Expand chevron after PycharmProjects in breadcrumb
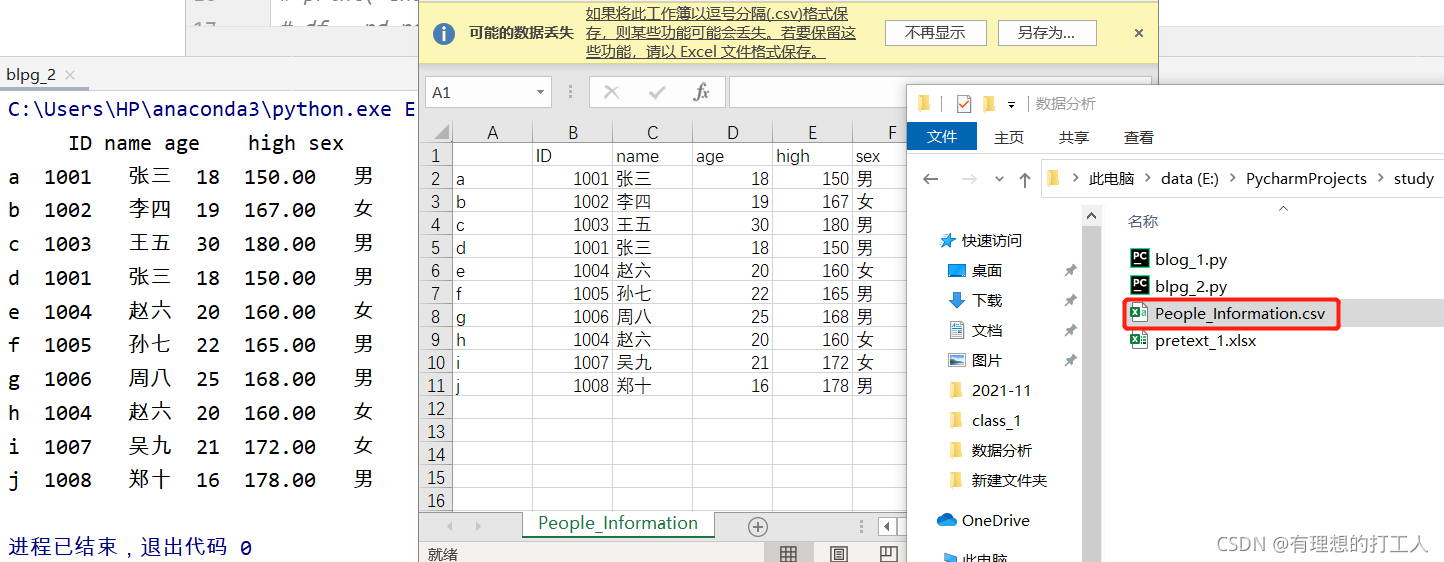The image size is (1444, 562). tap(1380, 179)
